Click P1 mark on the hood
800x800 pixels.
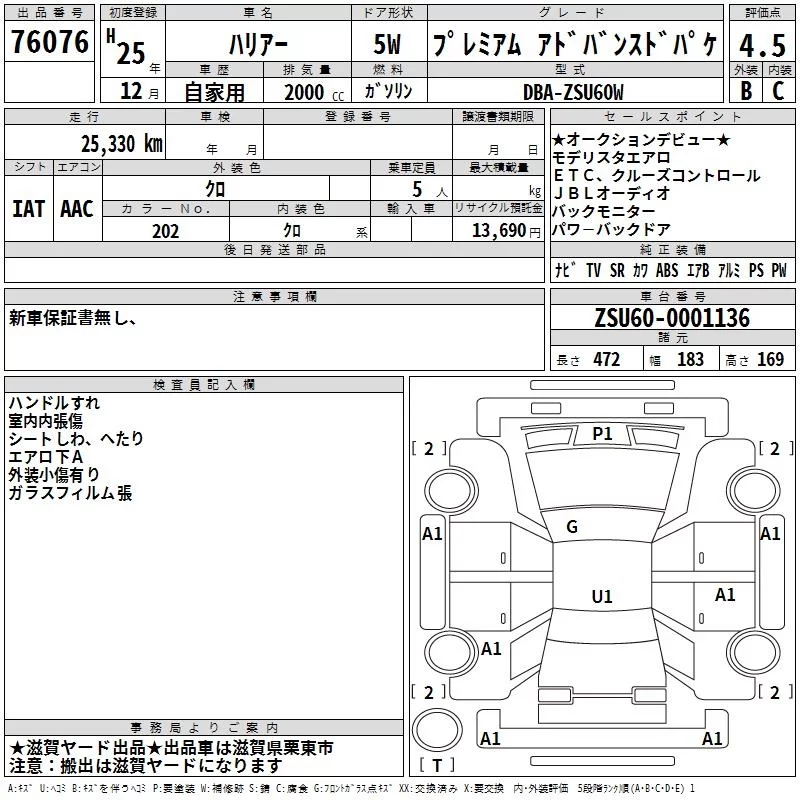(x=602, y=434)
